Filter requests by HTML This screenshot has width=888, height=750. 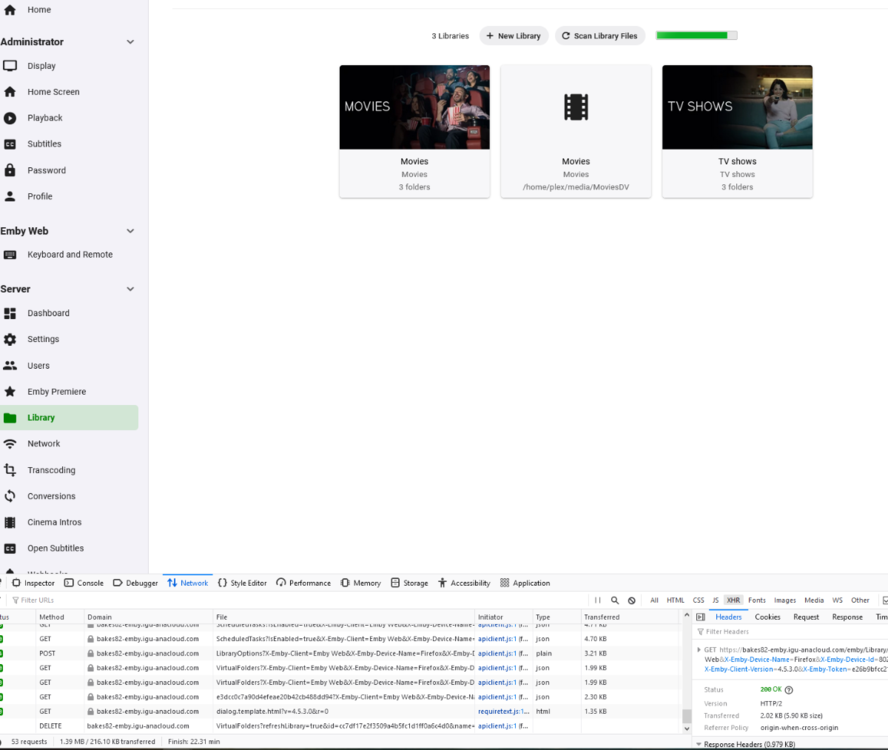click(675, 600)
